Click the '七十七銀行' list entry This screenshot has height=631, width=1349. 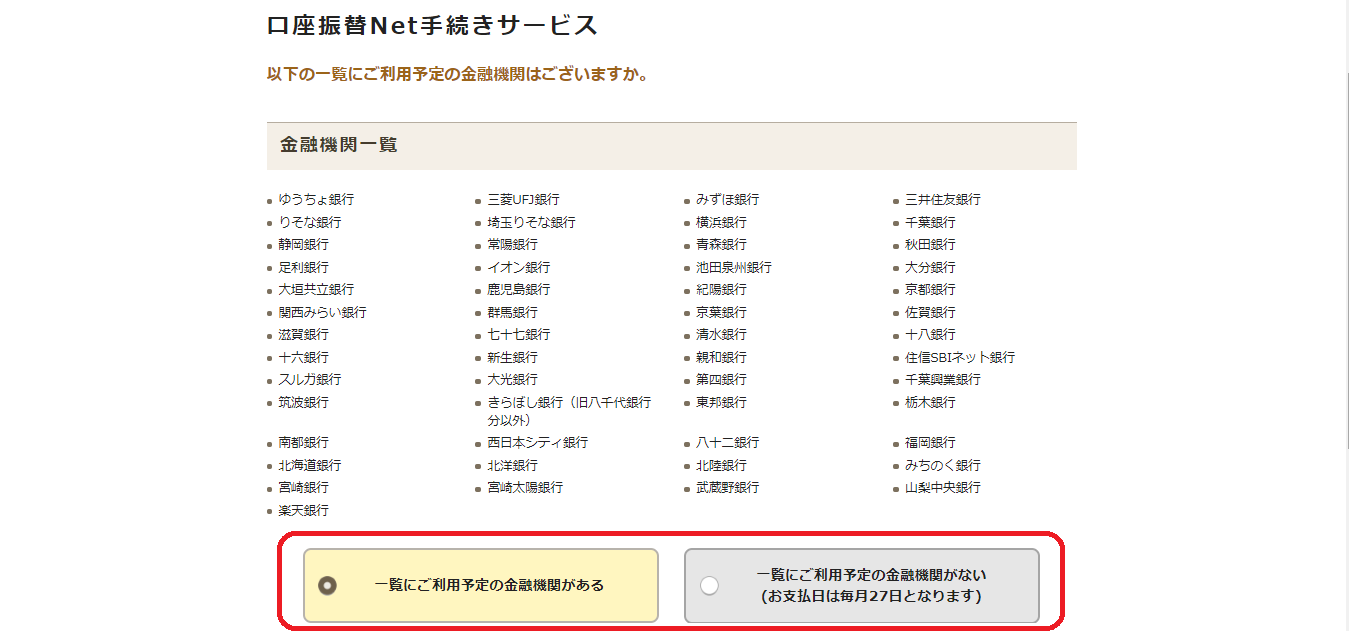[518, 335]
